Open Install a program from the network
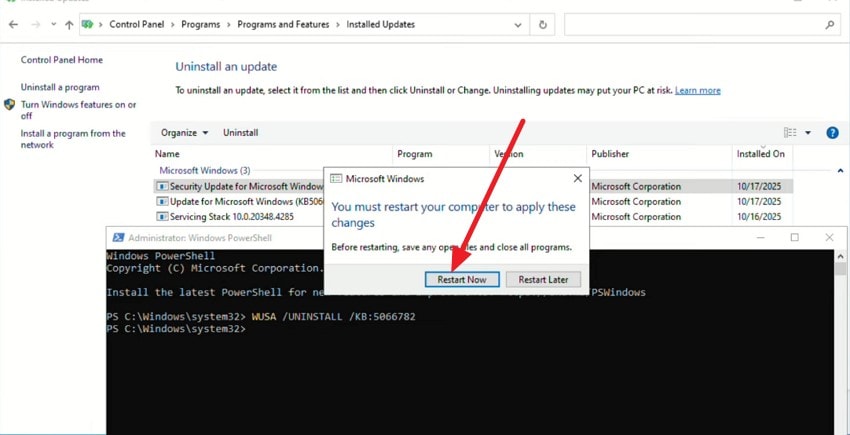 pyautogui.click(x=73, y=139)
